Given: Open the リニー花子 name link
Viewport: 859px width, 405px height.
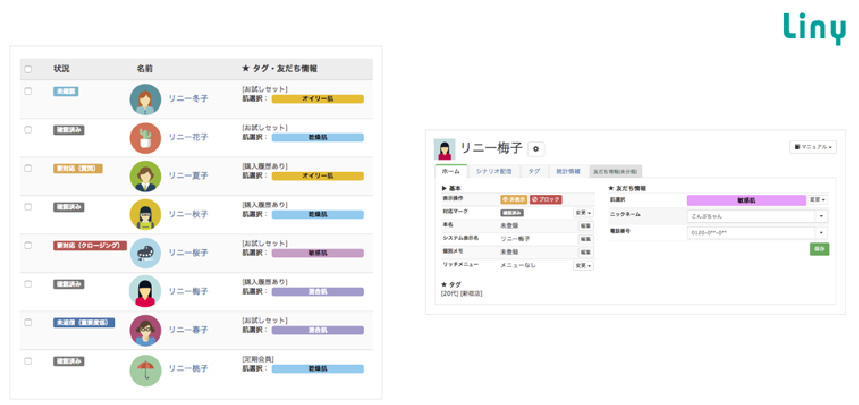Looking at the screenshot, I should (x=188, y=138).
